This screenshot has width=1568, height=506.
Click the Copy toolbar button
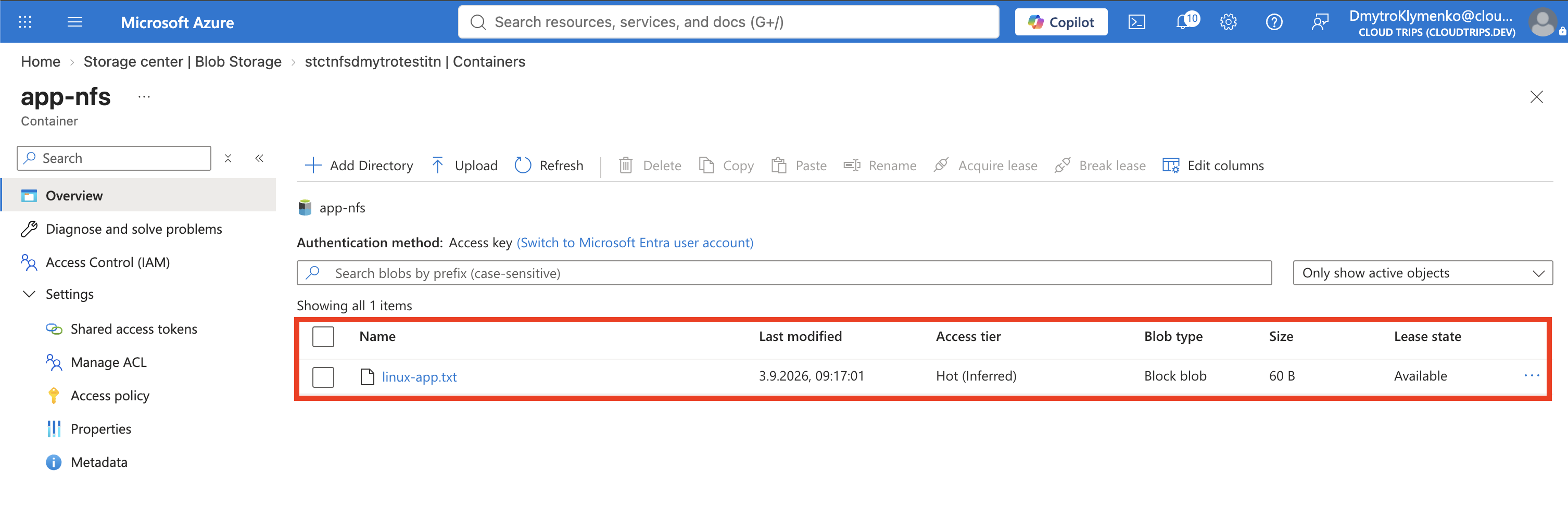point(726,166)
